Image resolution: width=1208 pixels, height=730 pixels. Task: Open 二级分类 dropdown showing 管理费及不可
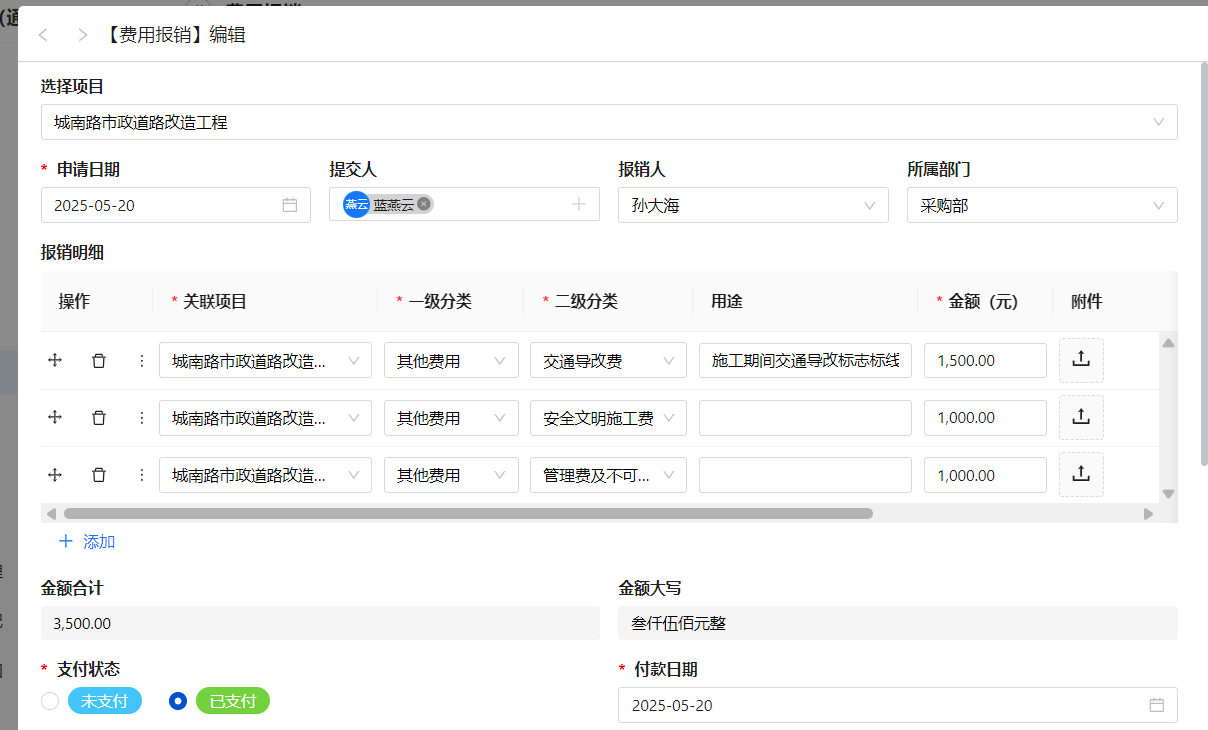coord(608,475)
